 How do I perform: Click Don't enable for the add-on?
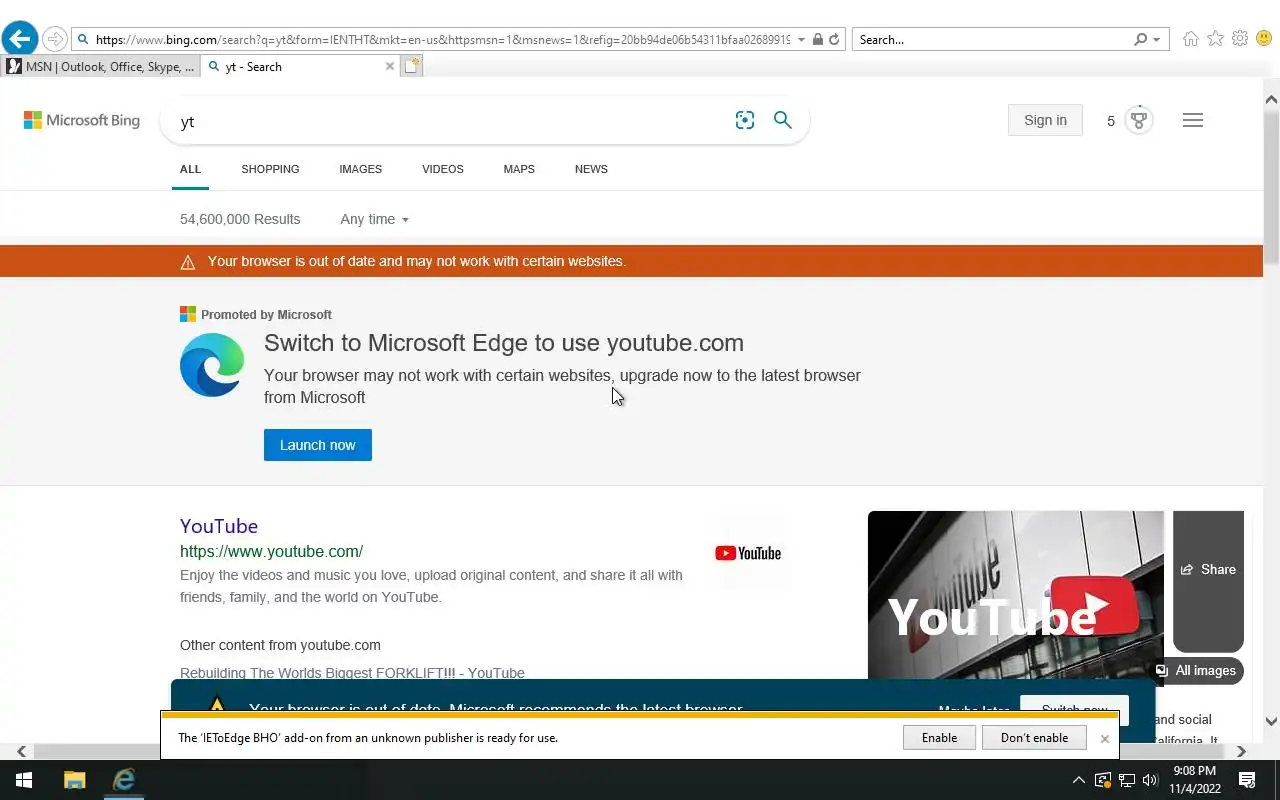[x=1034, y=738]
